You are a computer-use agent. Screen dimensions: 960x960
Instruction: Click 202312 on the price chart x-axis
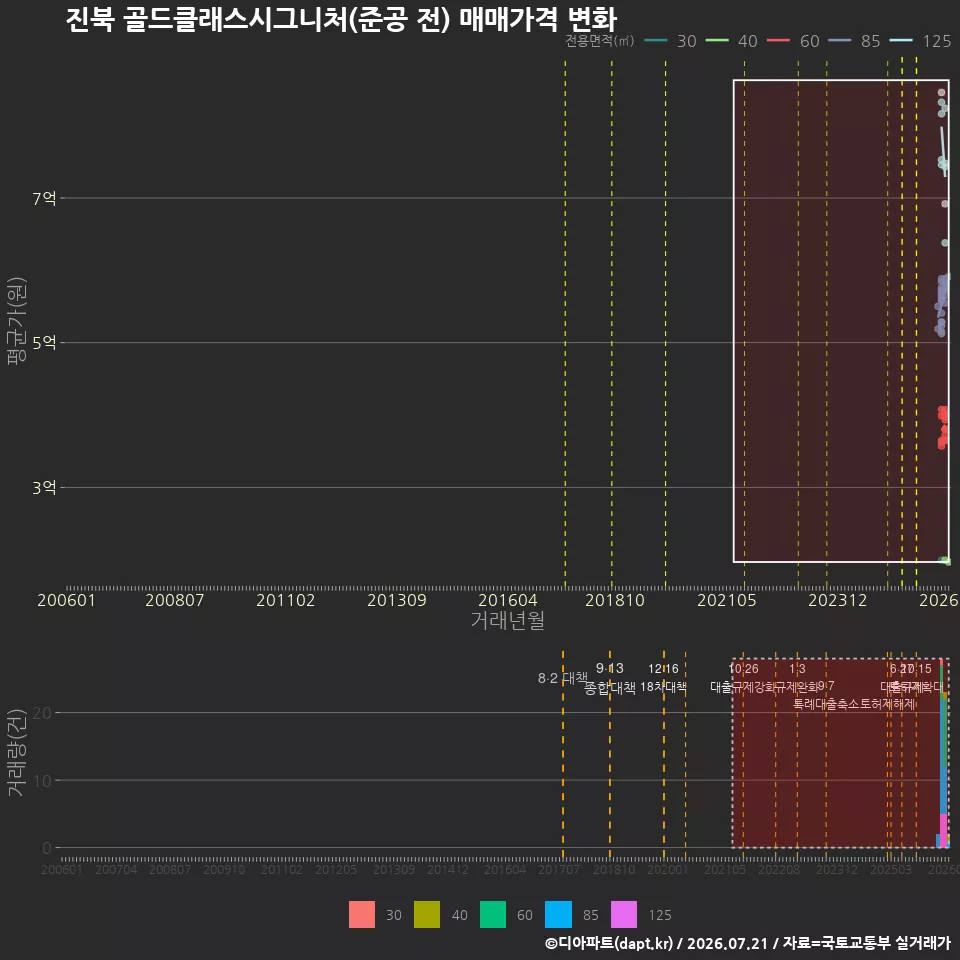point(838,600)
